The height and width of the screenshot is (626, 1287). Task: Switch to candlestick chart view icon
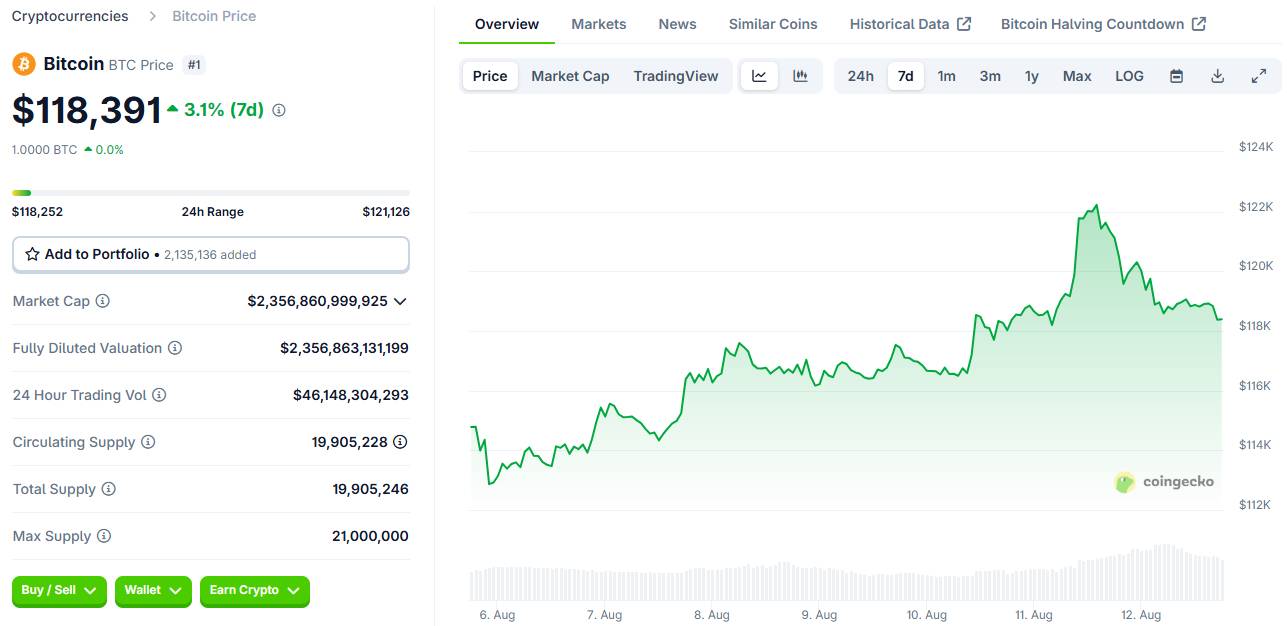pyautogui.click(x=800, y=76)
